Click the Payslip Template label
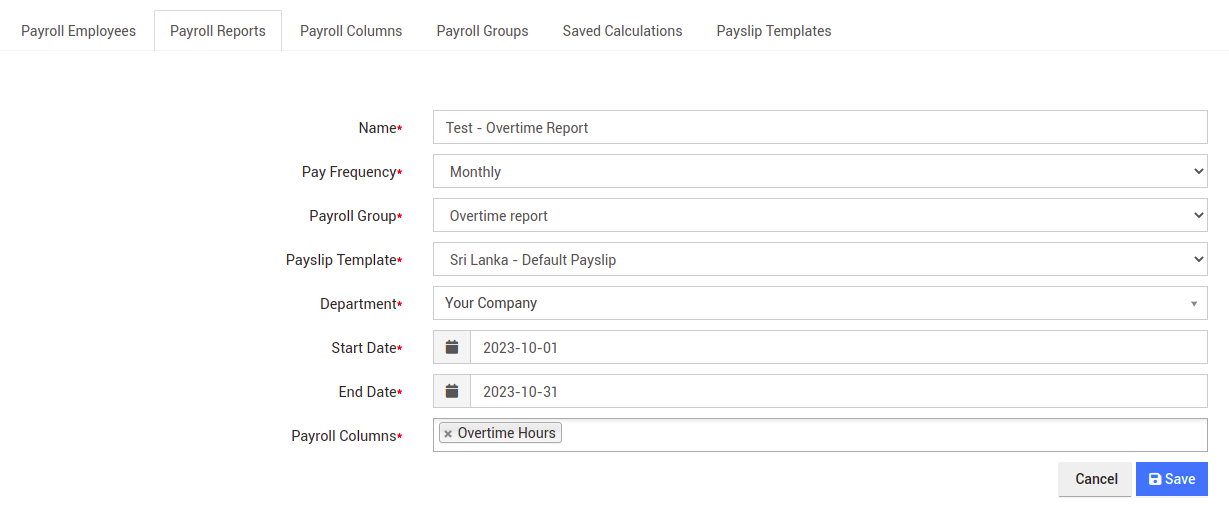 pos(344,260)
